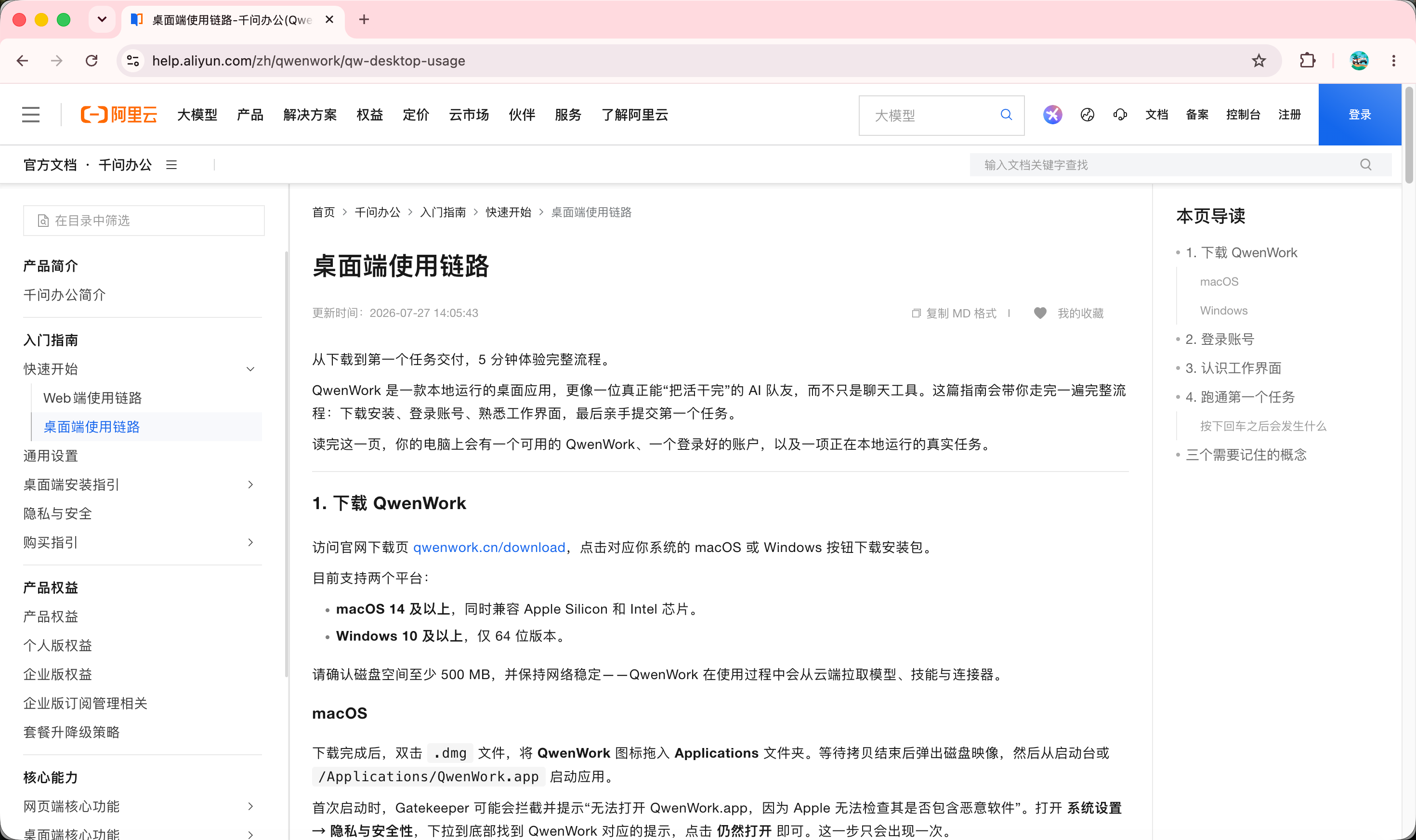
Task: Open the browser extensions puzzle icon
Action: (x=1307, y=61)
